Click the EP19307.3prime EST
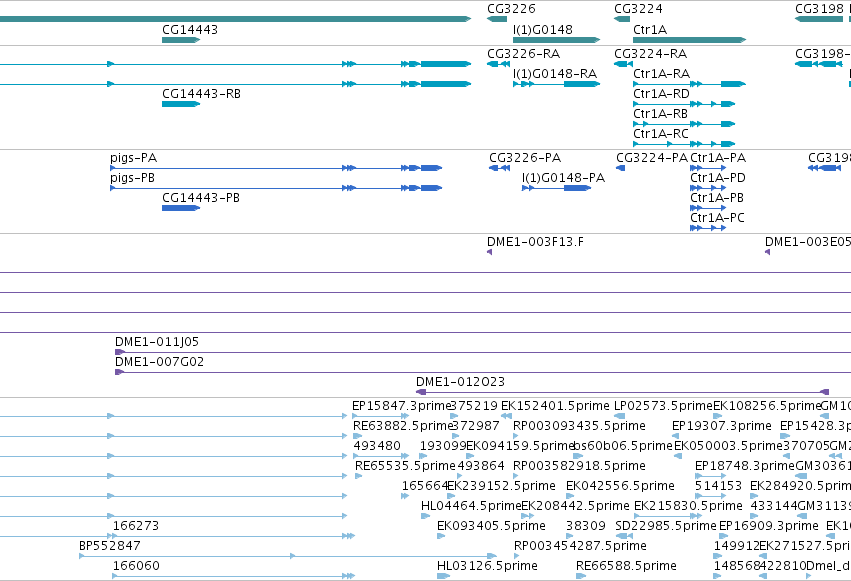This screenshot has width=851, height=581. click(675, 436)
